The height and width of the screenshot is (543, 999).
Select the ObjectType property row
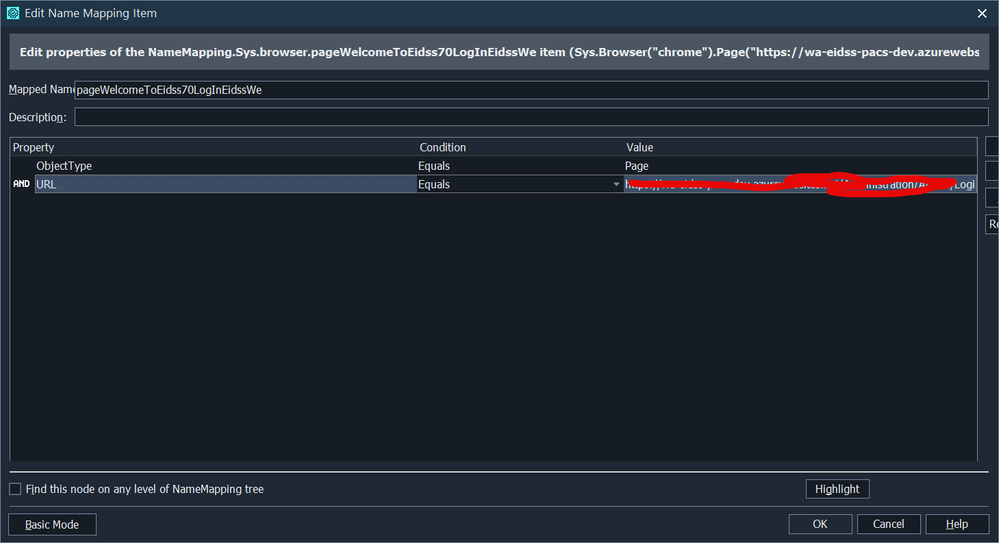[64, 166]
